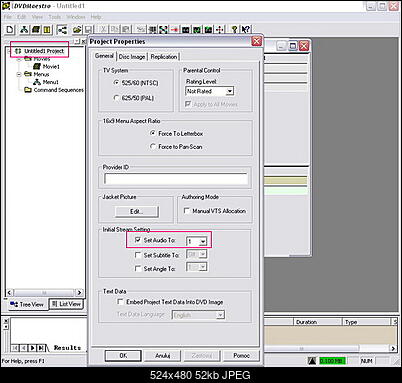Toggle Apply to All Movies checkbox
The width and height of the screenshot is (402, 383).
[x=188, y=104]
